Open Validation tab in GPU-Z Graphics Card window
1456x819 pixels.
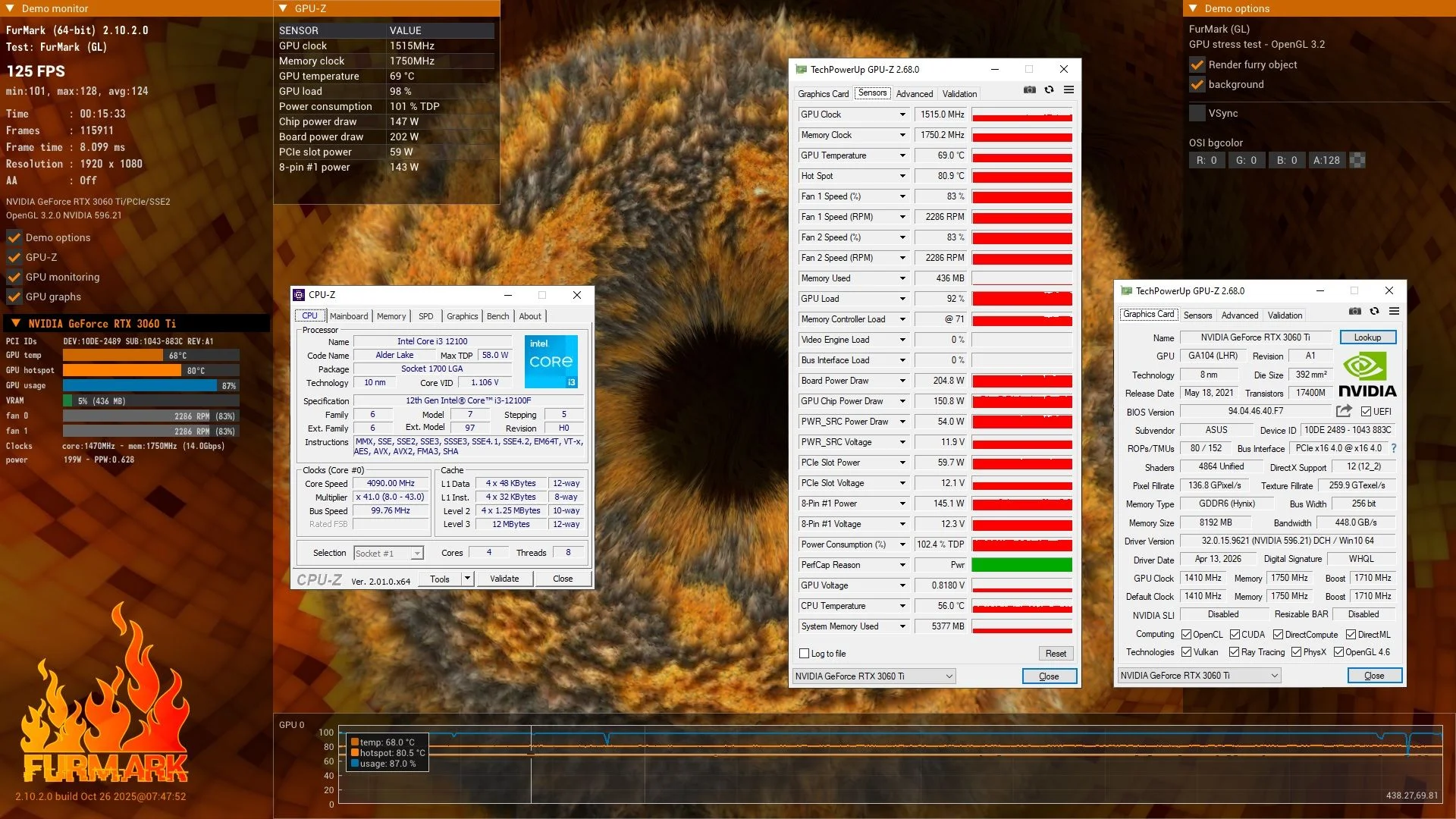pyautogui.click(x=1285, y=315)
